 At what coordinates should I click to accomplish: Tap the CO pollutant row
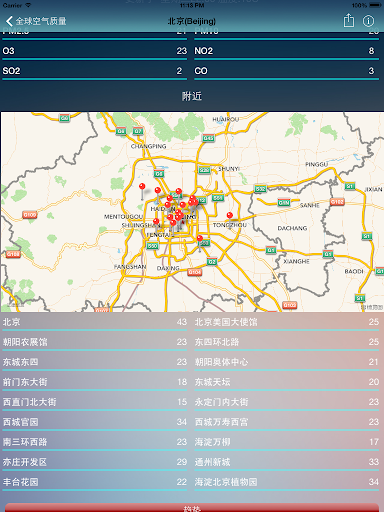287,71
